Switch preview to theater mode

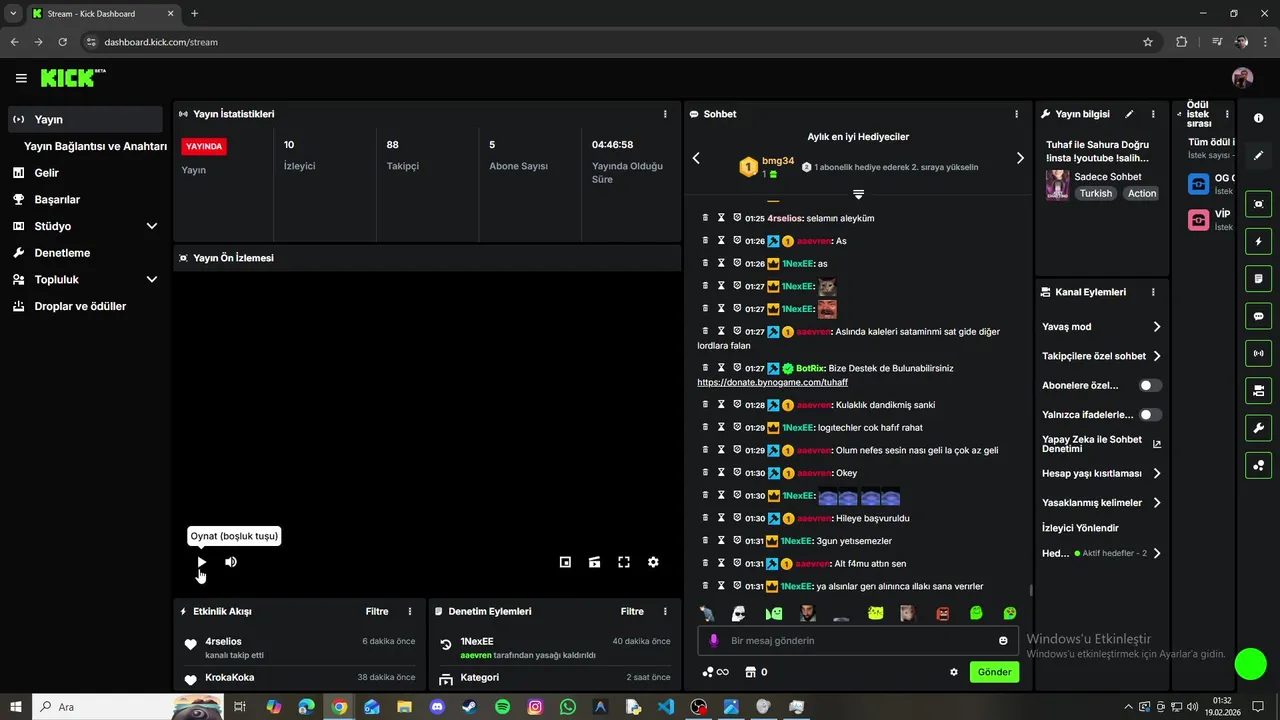[594, 562]
